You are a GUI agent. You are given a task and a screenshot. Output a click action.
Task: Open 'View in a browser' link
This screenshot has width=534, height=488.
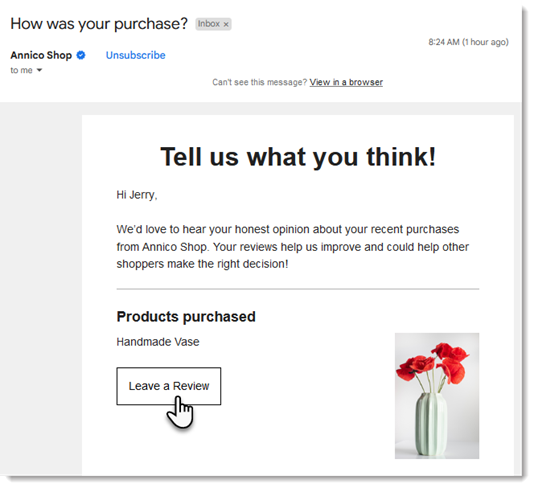[x=346, y=82]
